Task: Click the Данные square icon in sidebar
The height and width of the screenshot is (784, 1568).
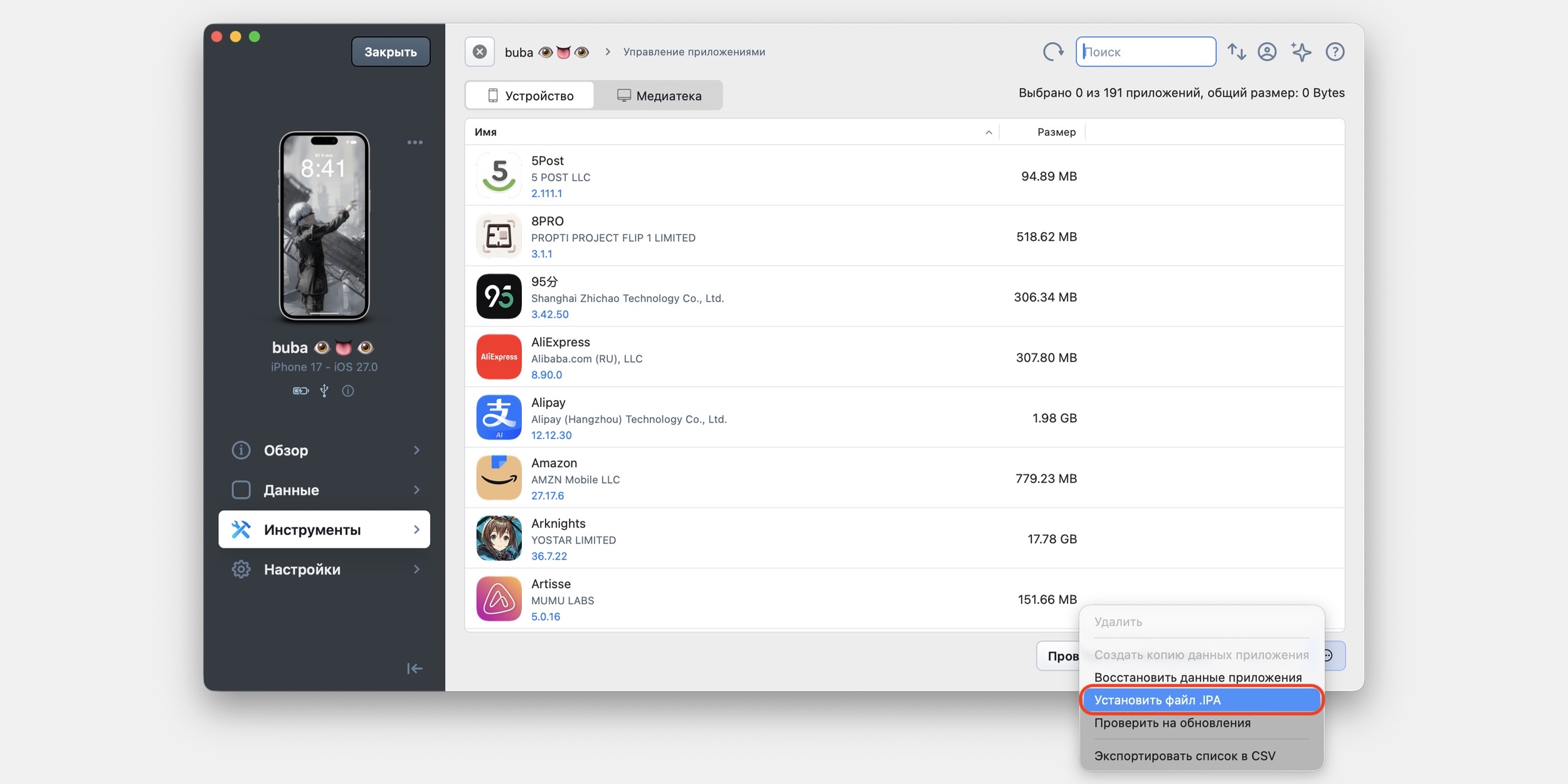Action: coord(241,490)
